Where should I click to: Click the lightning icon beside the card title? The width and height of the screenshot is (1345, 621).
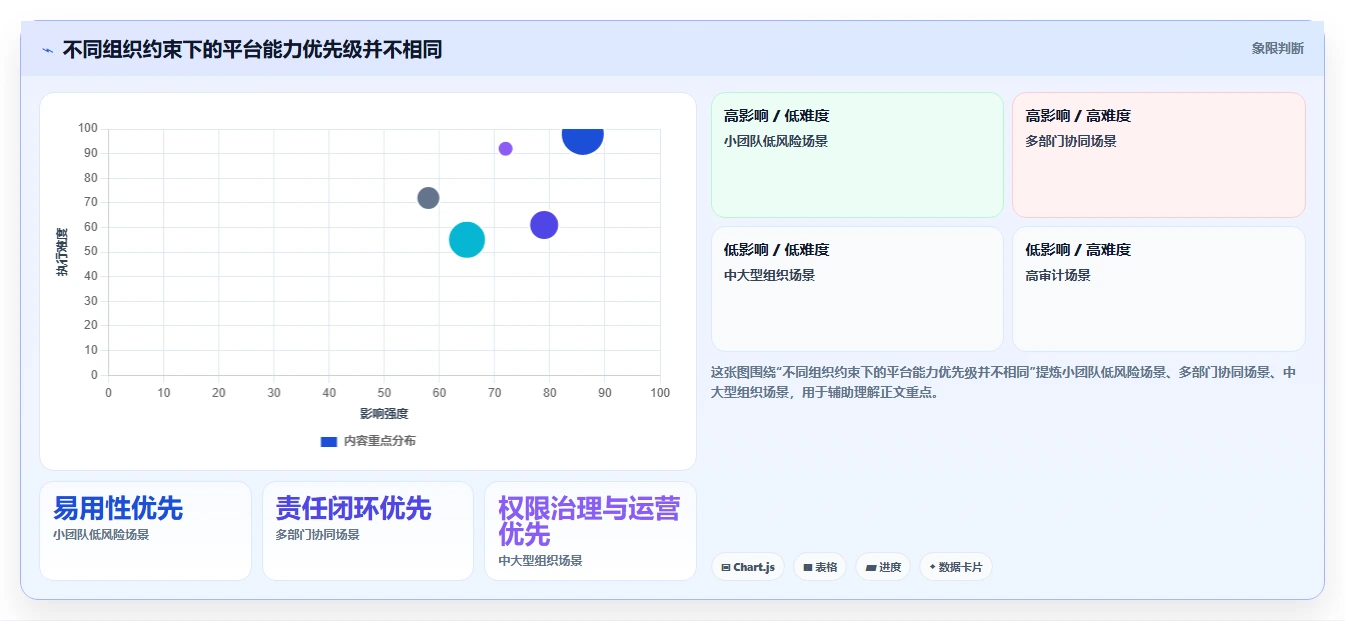(47, 50)
